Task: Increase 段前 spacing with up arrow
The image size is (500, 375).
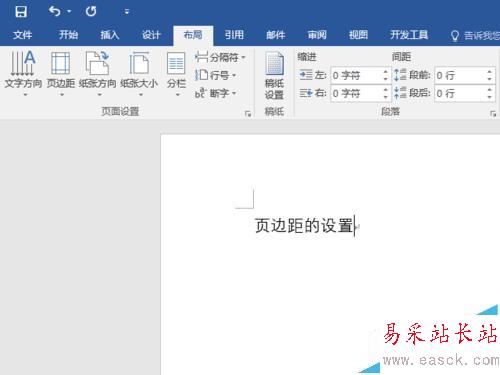Action: [489, 72]
